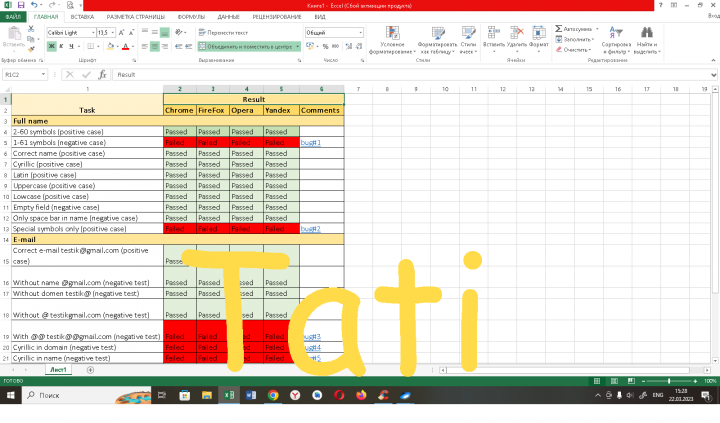Increase decimal places icon
720x423 pixels.
pyautogui.click(x=349, y=46)
